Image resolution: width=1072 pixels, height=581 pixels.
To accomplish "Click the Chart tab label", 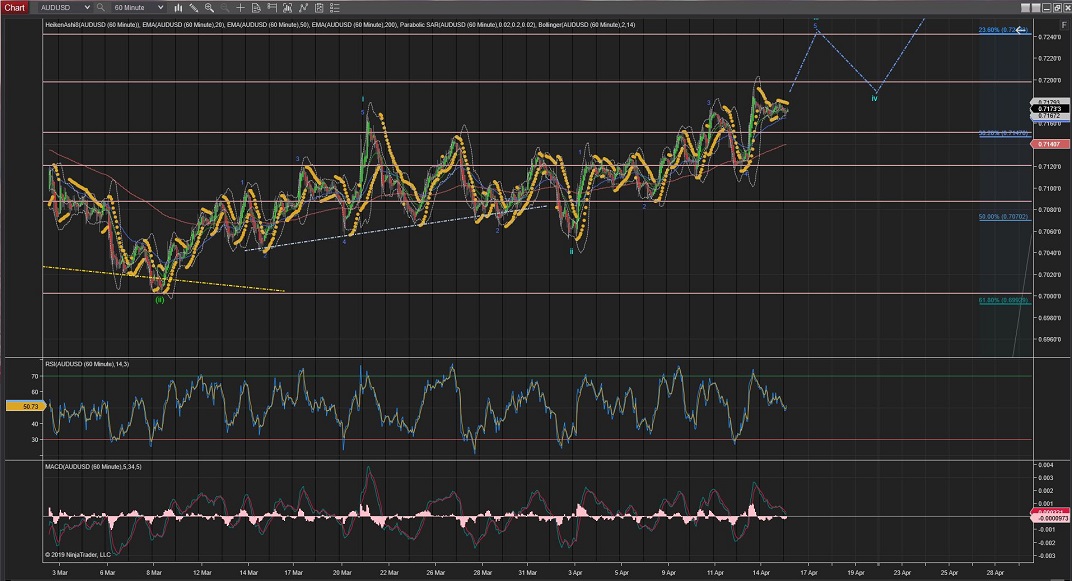I will 14,7.
